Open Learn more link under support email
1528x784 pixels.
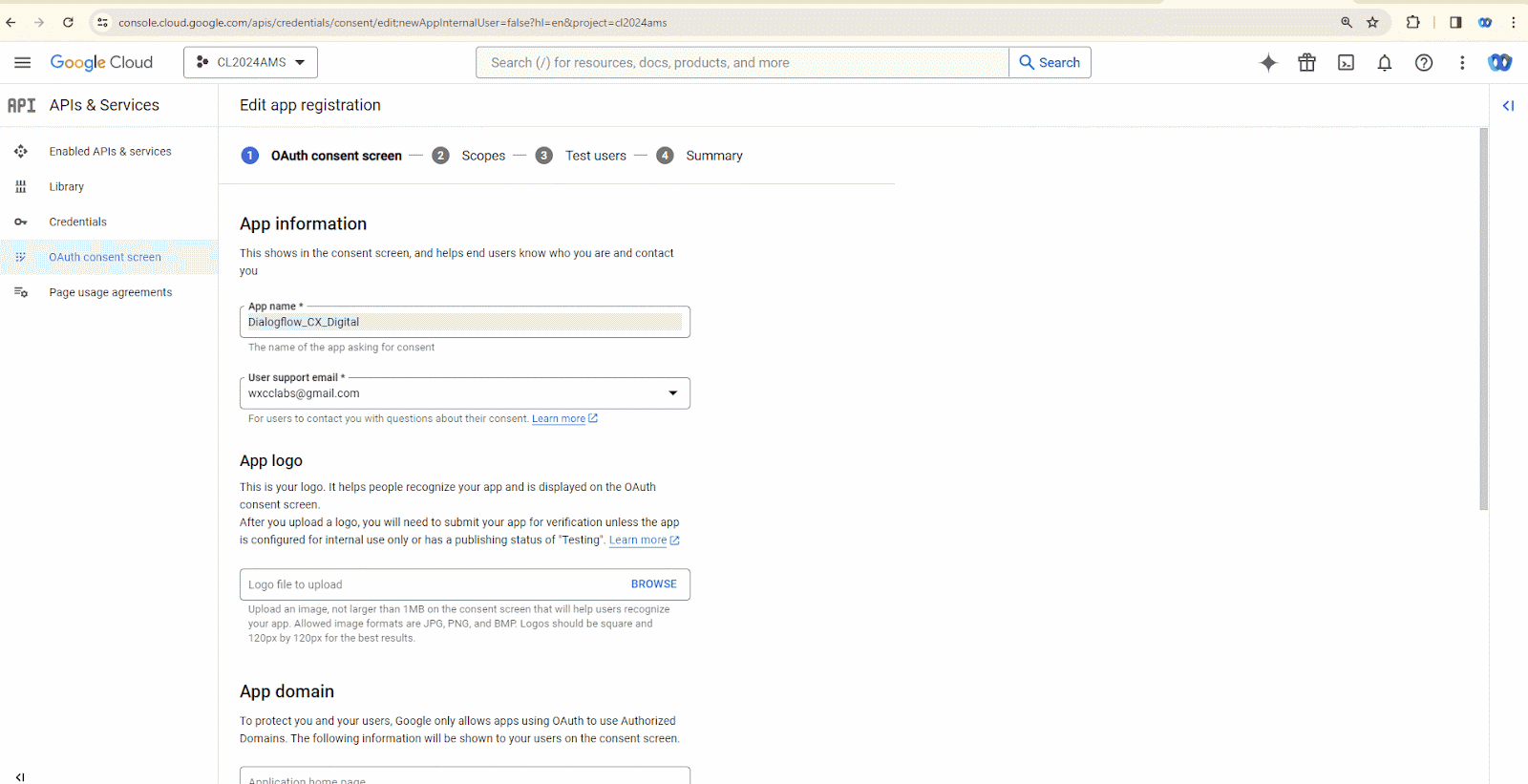564,418
